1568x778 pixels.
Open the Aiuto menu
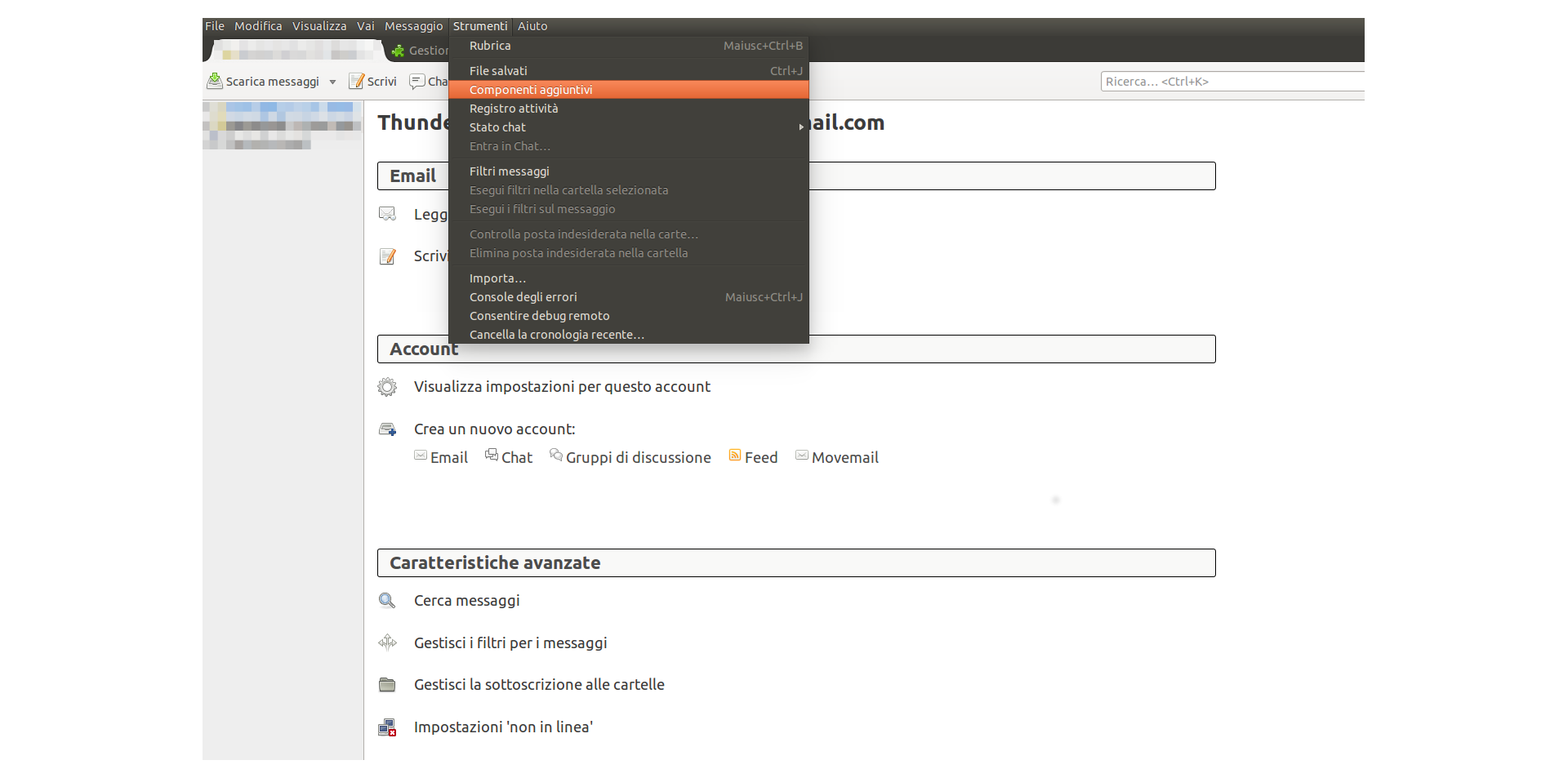532,26
